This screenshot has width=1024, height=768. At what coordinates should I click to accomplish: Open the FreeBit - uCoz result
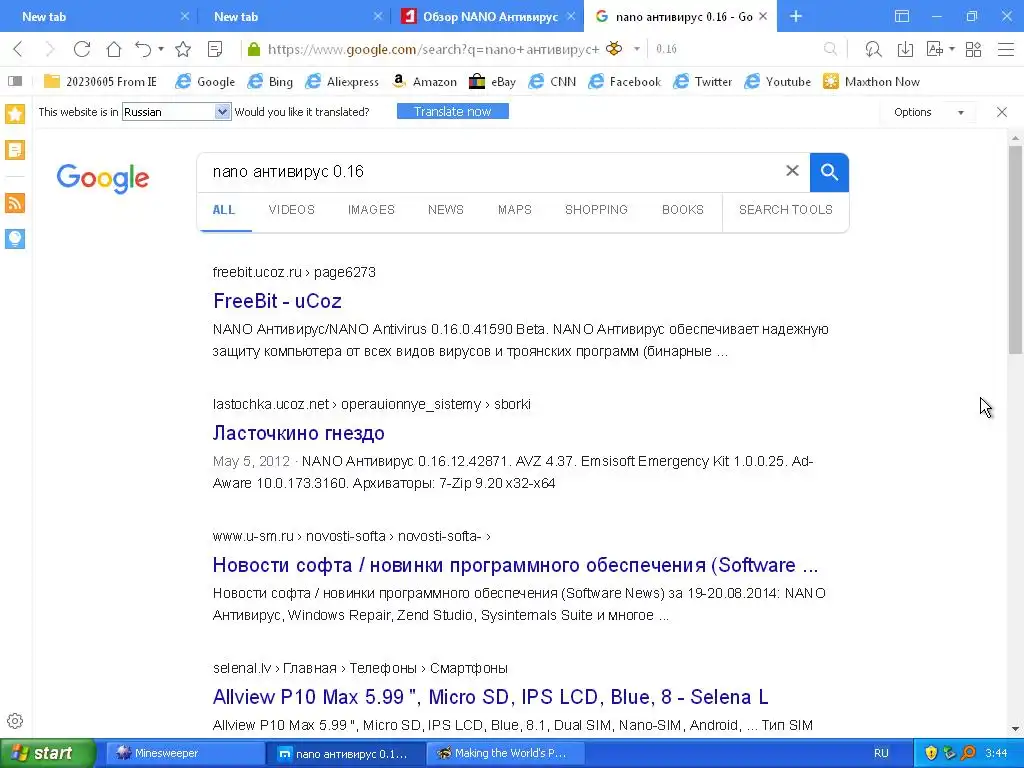pos(277,301)
